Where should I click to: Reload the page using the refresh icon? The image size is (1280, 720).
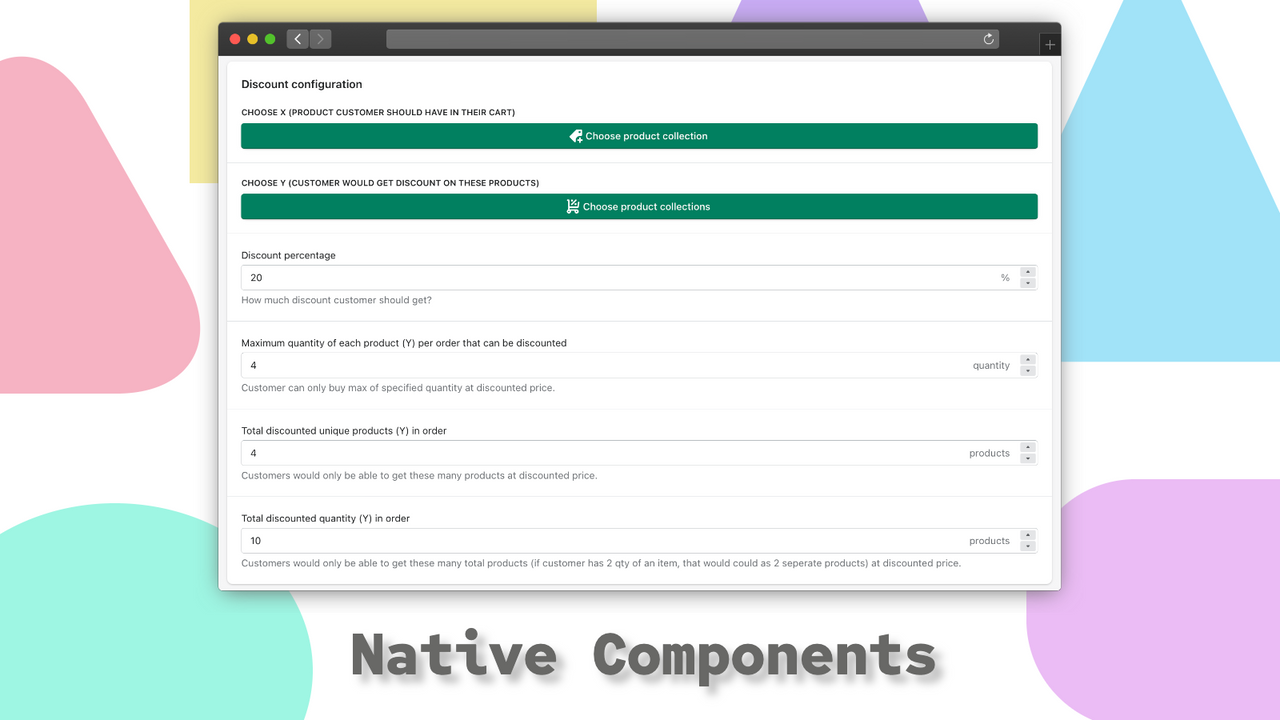(988, 38)
